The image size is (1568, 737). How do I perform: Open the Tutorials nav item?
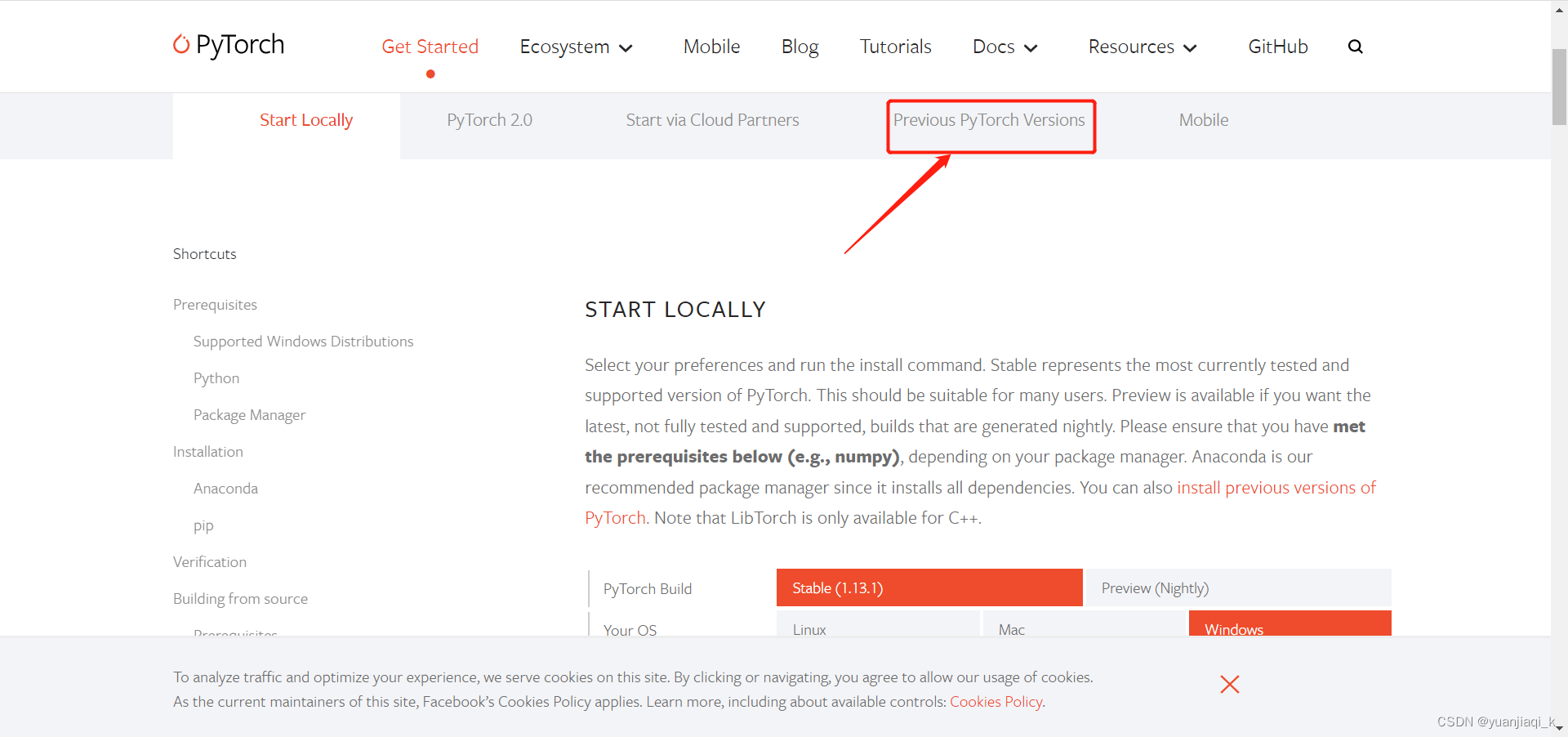click(x=896, y=47)
